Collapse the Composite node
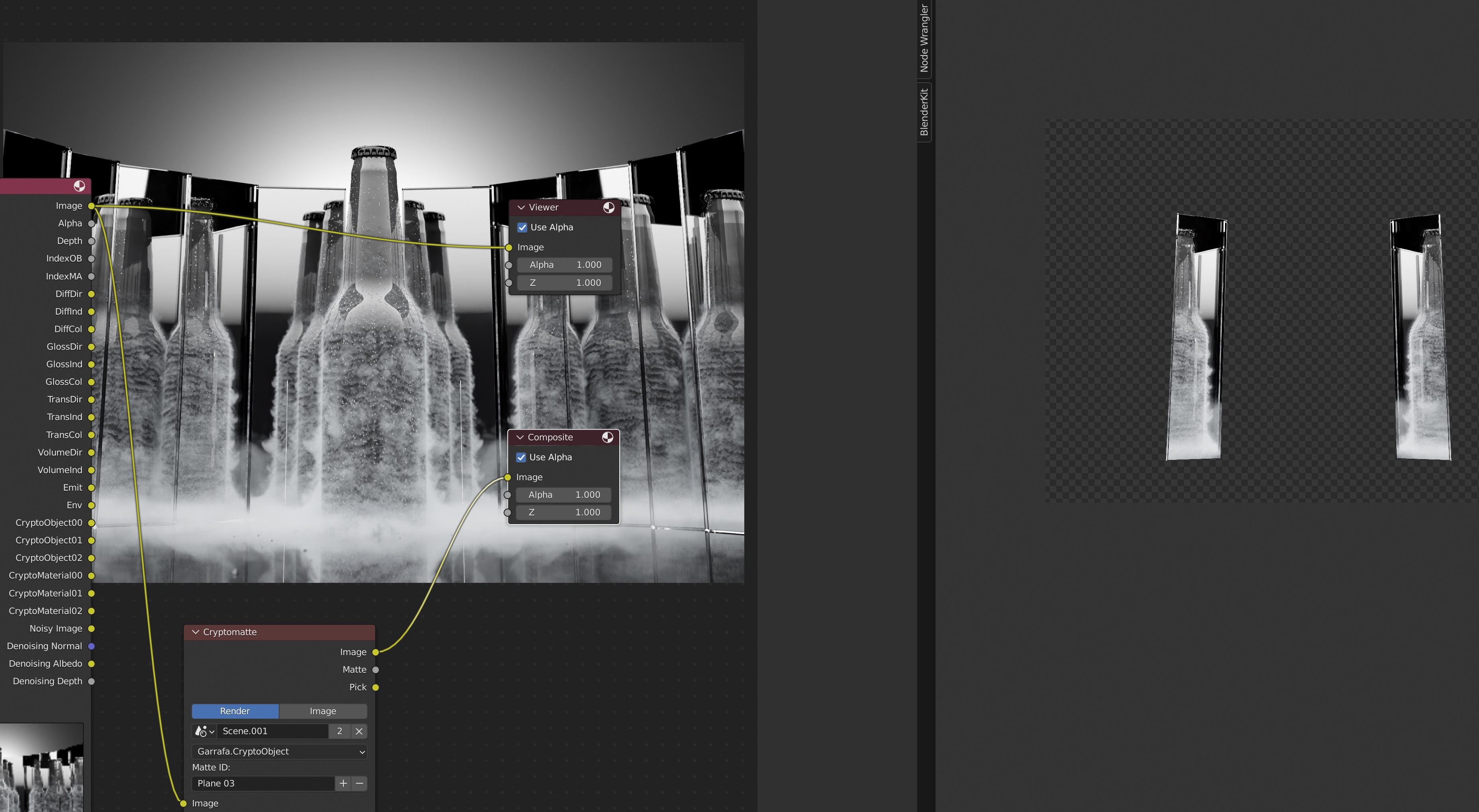 pos(520,437)
